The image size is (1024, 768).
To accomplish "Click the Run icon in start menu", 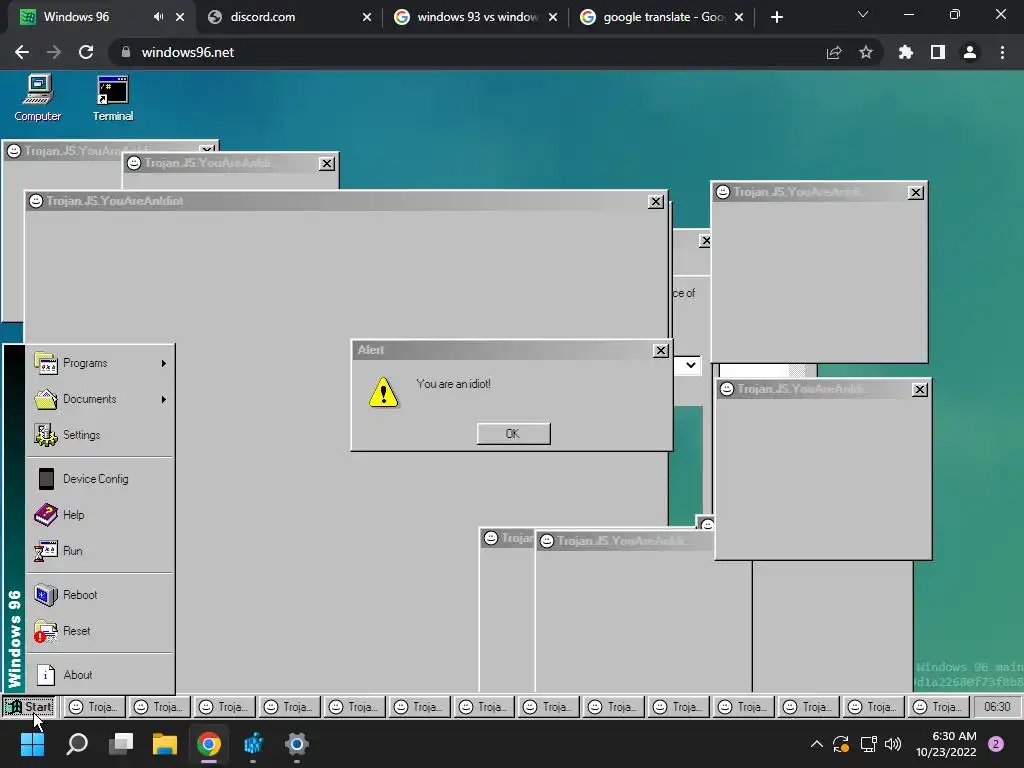I will coord(46,551).
